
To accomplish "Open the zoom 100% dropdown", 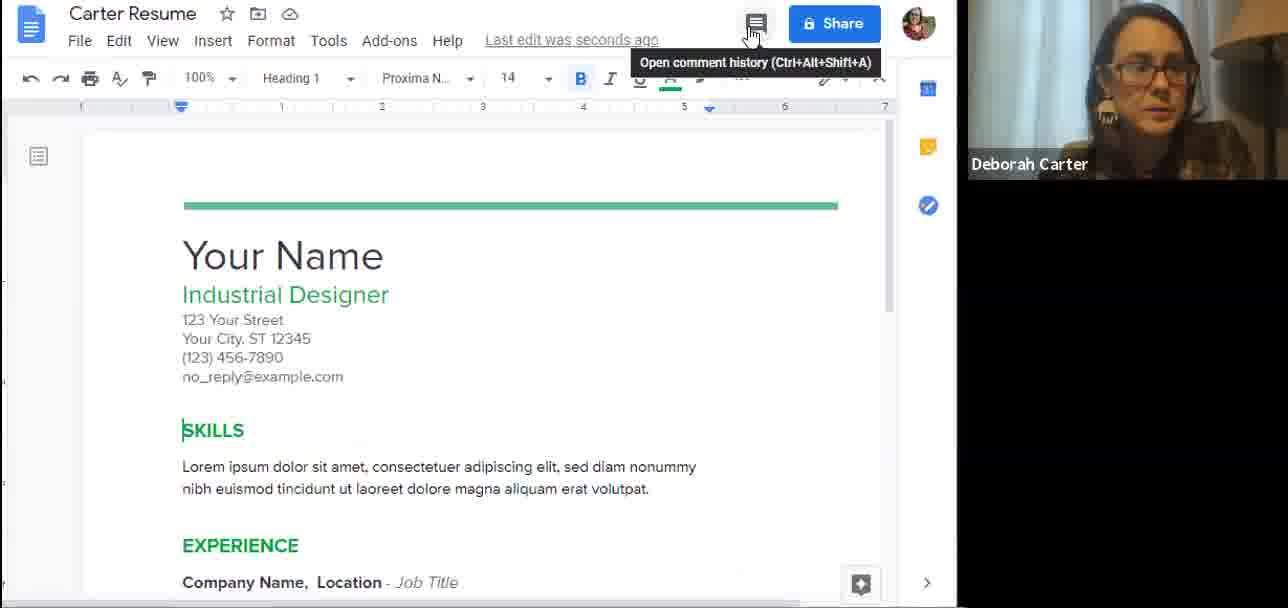I will coord(210,78).
